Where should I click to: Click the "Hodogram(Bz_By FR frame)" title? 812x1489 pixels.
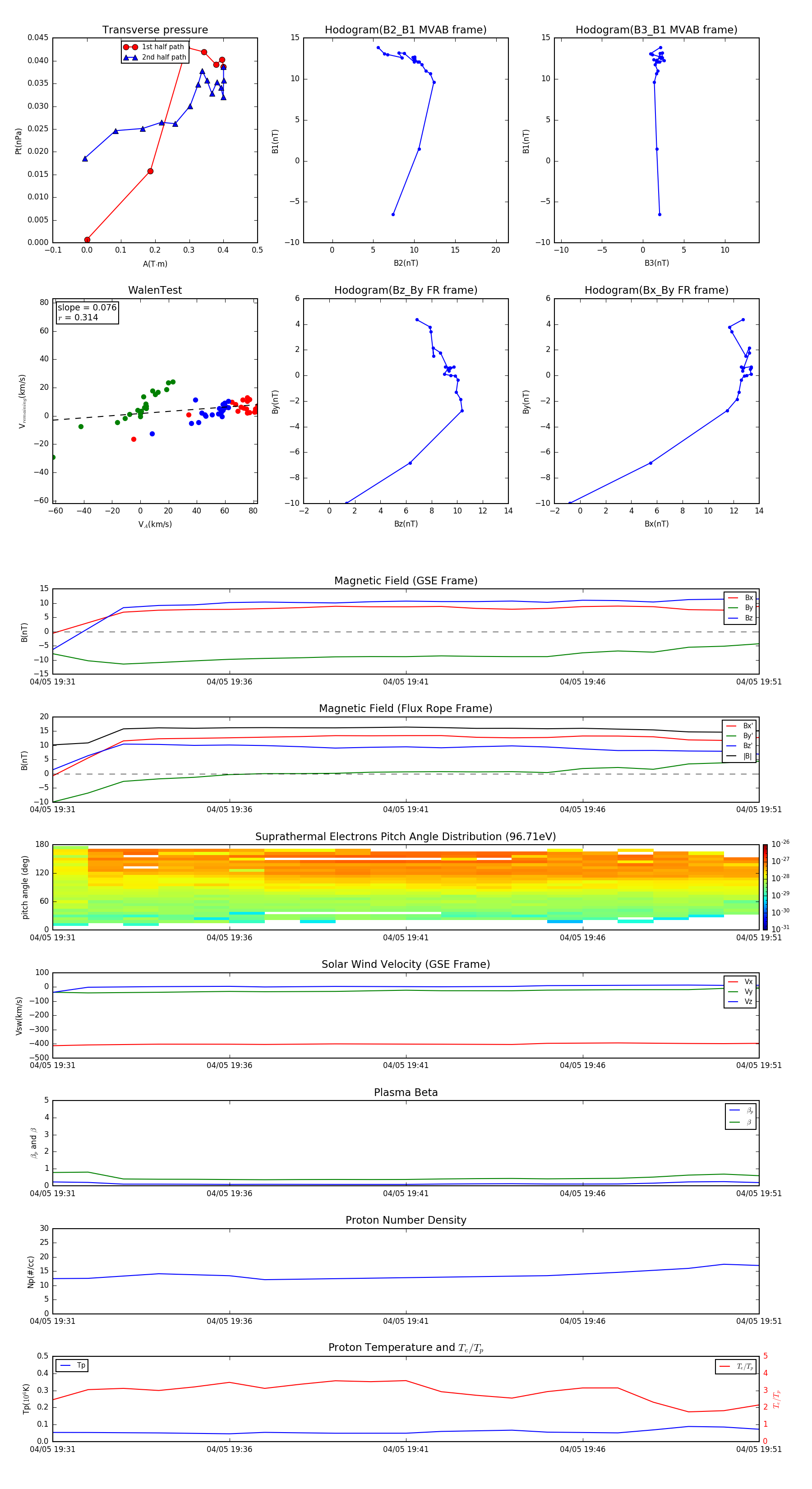click(x=406, y=290)
